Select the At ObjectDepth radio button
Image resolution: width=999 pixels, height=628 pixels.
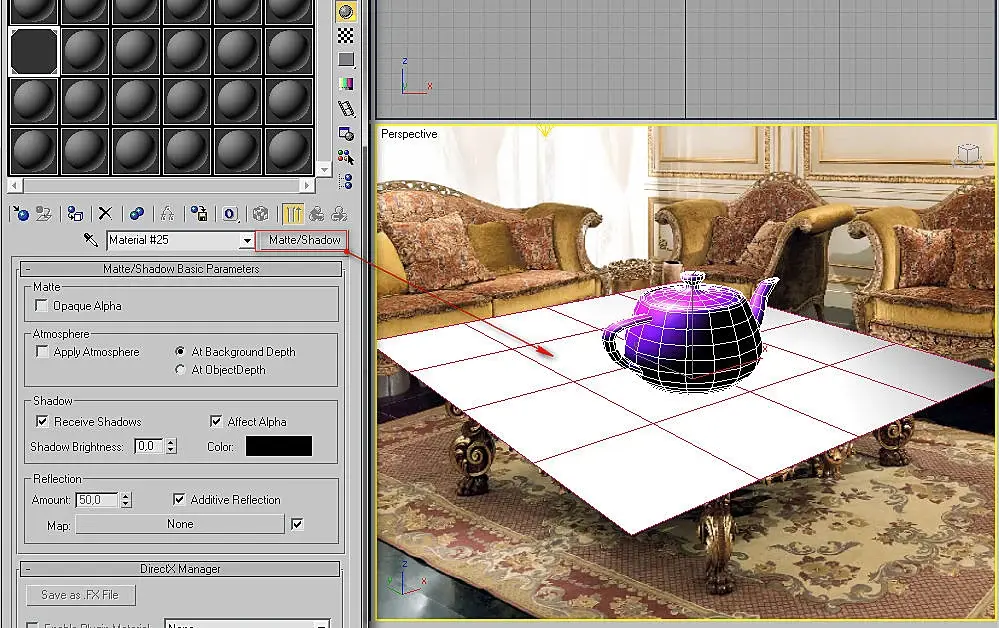tap(180, 369)
